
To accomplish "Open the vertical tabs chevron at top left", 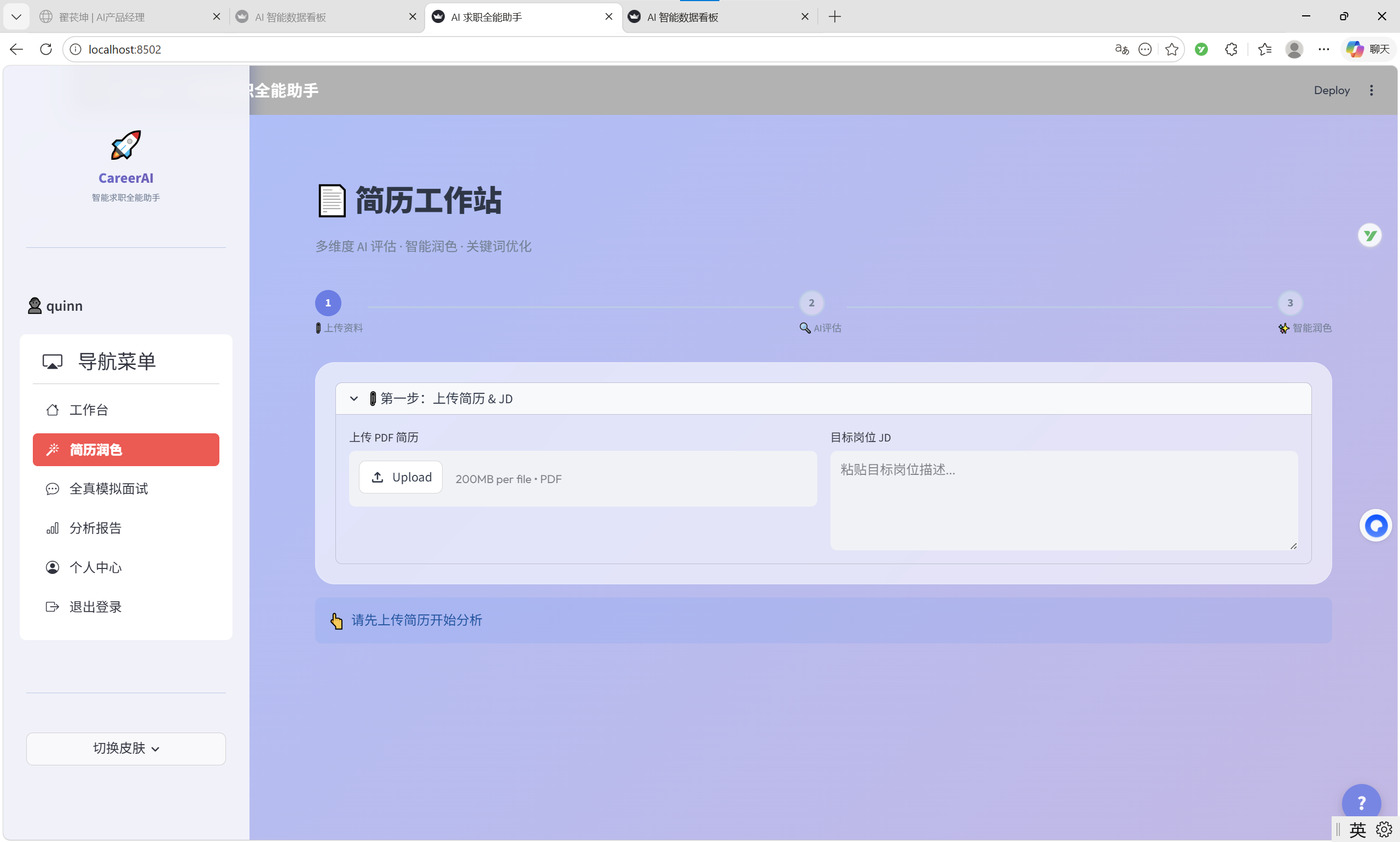I will pyautogui.click(x=16, y=16).
